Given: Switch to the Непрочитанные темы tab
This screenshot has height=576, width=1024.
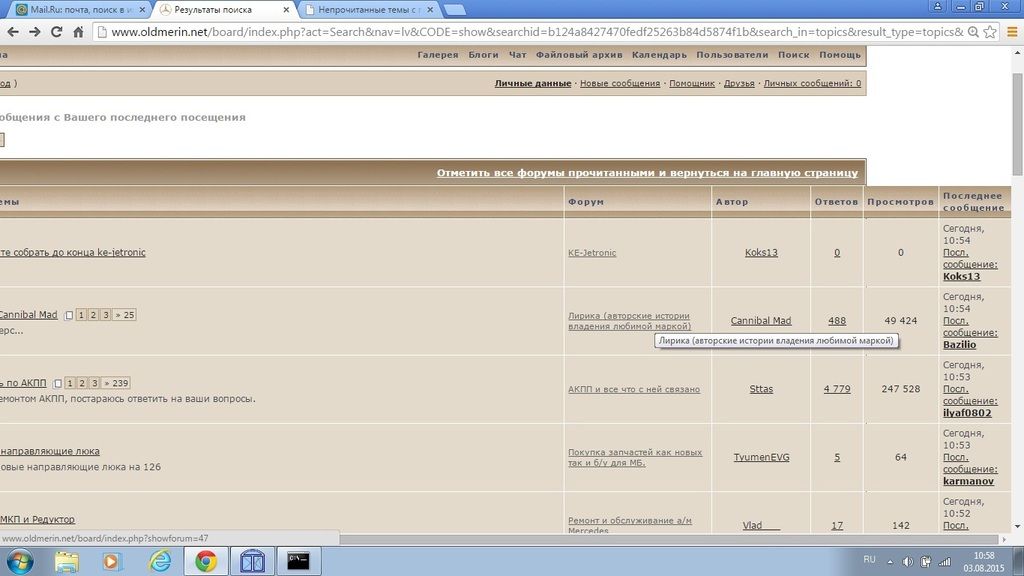Looking at the screenshot, I should point(366,10).
